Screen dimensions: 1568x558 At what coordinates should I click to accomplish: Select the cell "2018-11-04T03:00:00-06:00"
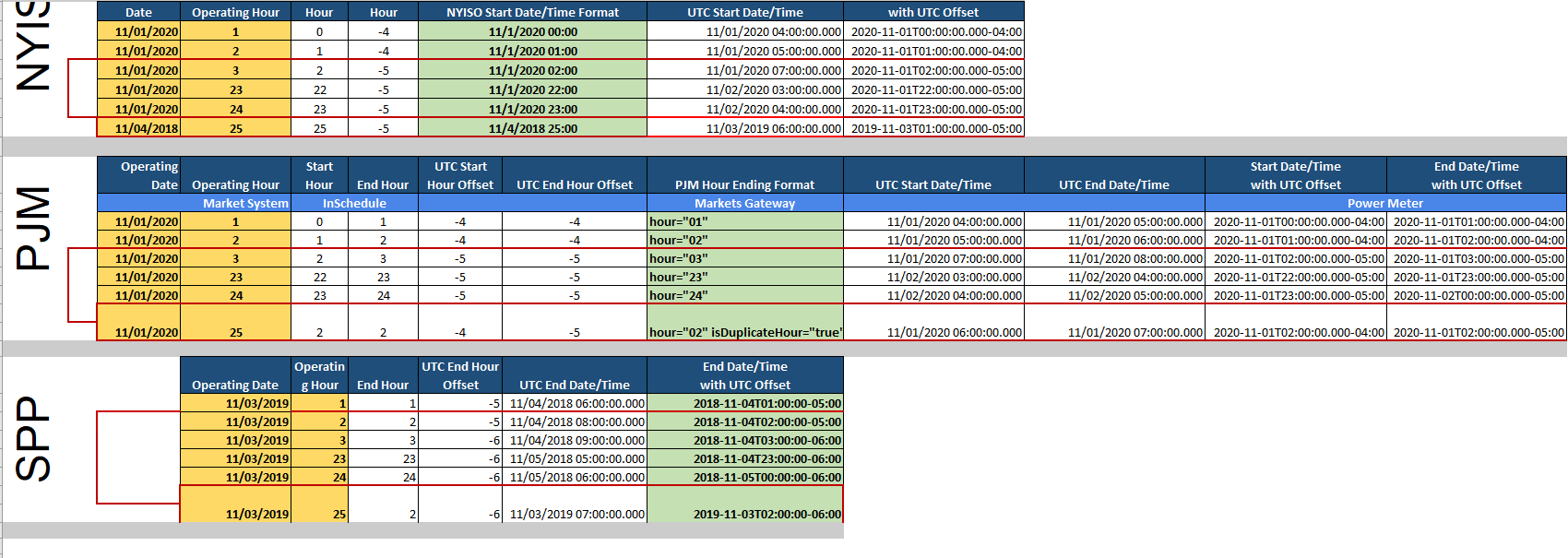click(x=745, y=440)
